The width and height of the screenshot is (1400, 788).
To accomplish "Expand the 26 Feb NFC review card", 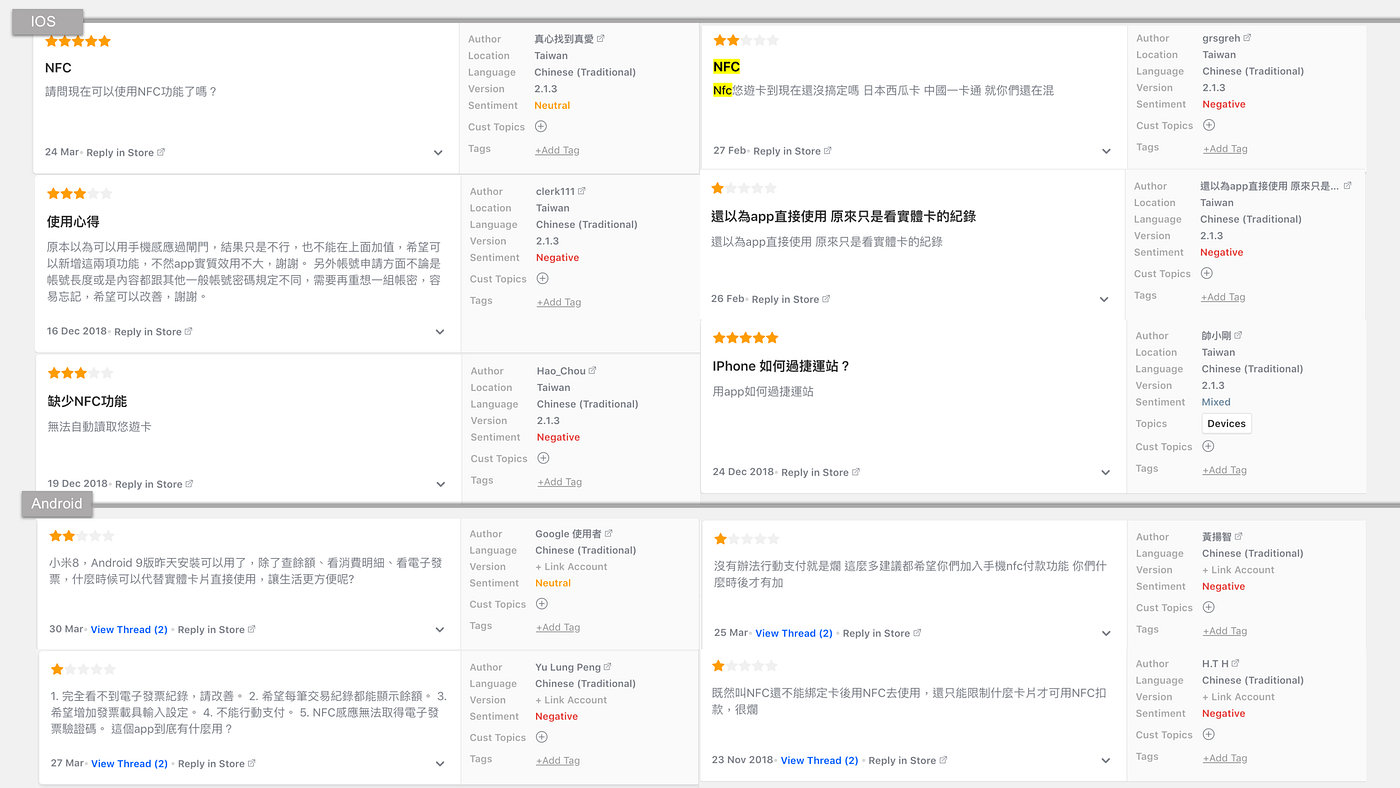I will [x=1104, y=298].
